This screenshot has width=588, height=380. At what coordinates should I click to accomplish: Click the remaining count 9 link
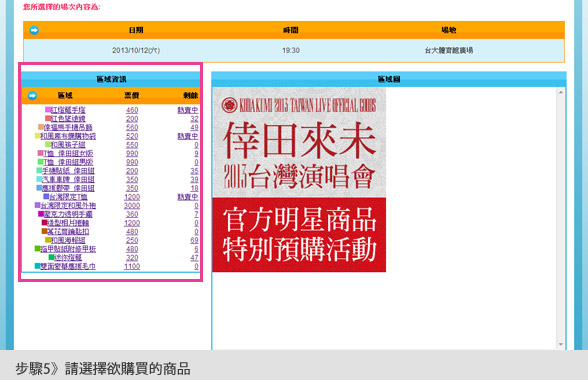(196, 153)
